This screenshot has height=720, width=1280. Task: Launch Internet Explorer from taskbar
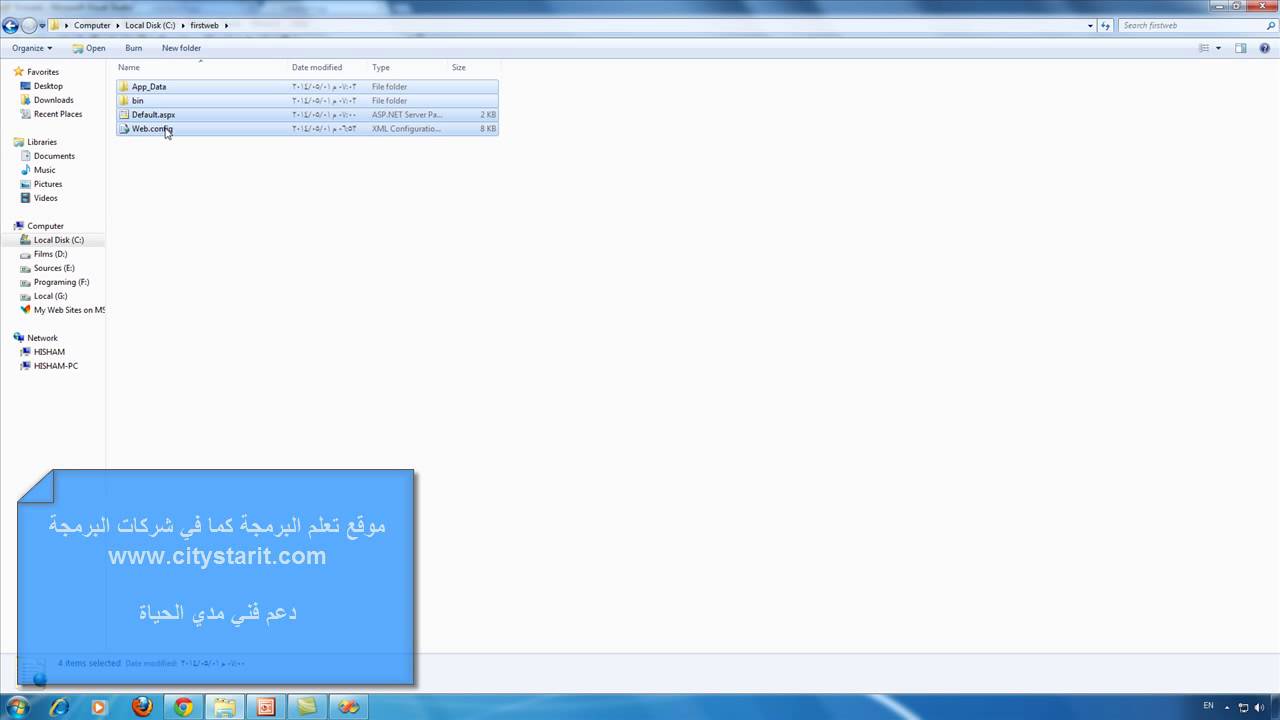click(x=59, y=707)
